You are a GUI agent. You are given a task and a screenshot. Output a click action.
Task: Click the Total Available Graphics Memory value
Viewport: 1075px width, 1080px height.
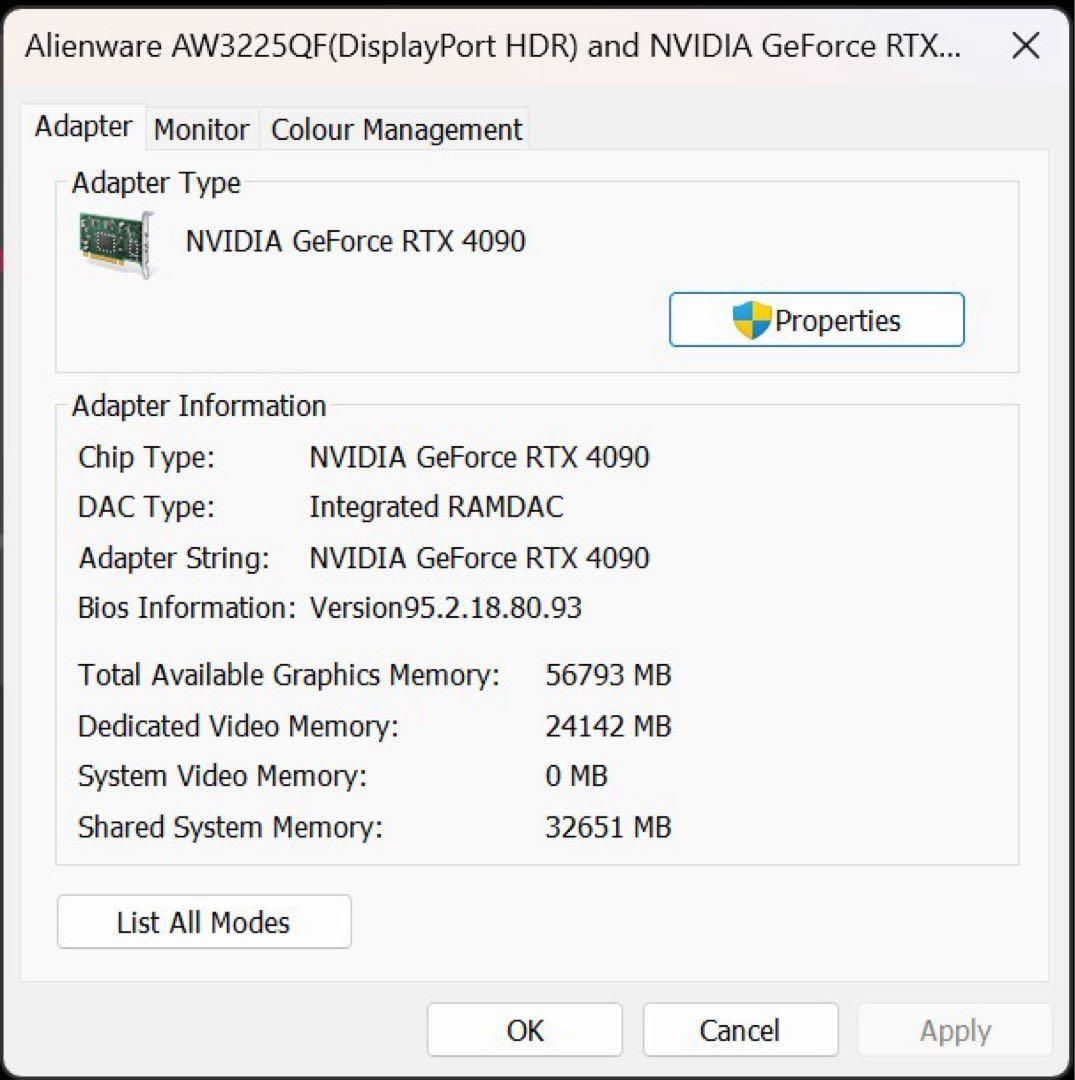[x=608, y=675]
